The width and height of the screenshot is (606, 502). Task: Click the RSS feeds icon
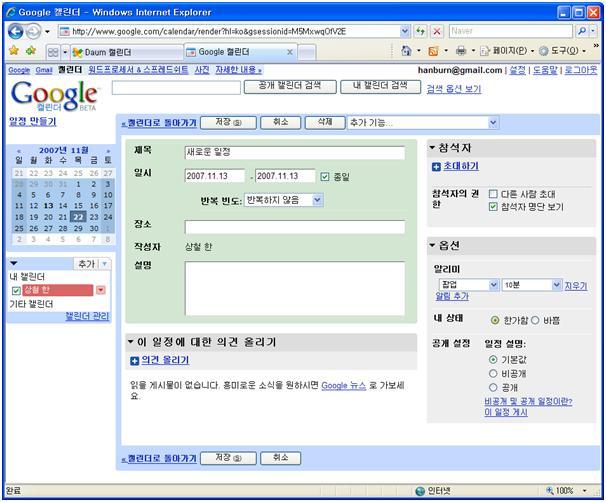433,51
